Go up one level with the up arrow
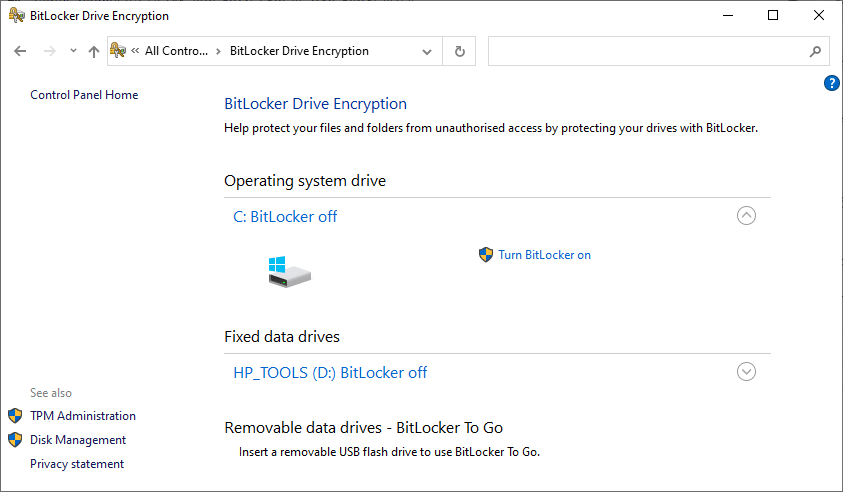Screen dimensions: 843x492 (94, 51)
